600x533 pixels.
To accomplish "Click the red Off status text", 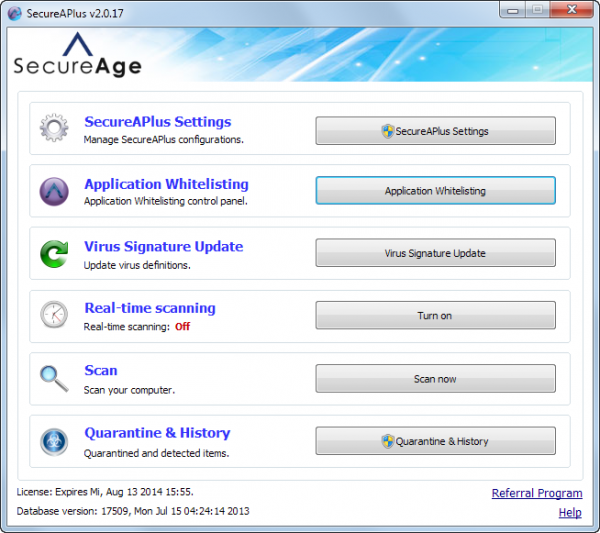I will point(183,326).
